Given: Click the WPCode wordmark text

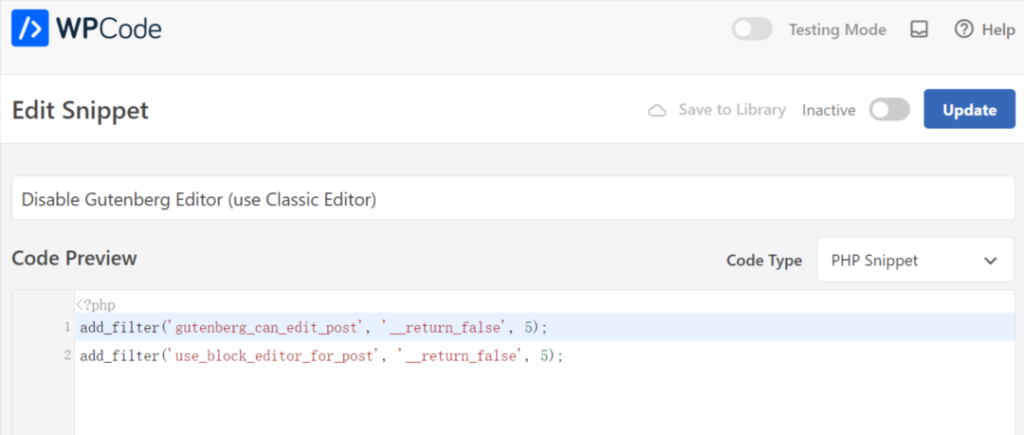Looking at the screenshot, I should (108, 29).
